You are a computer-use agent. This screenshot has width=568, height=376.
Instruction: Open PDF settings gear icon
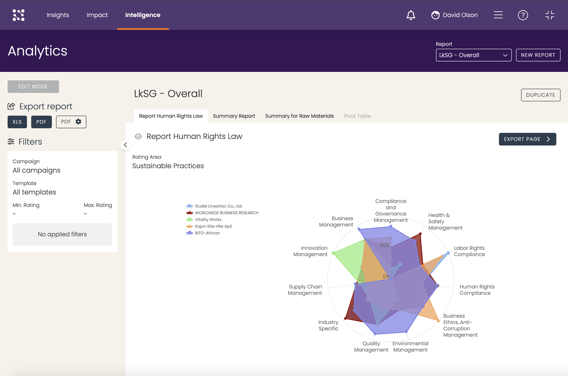tap(78, 122)
